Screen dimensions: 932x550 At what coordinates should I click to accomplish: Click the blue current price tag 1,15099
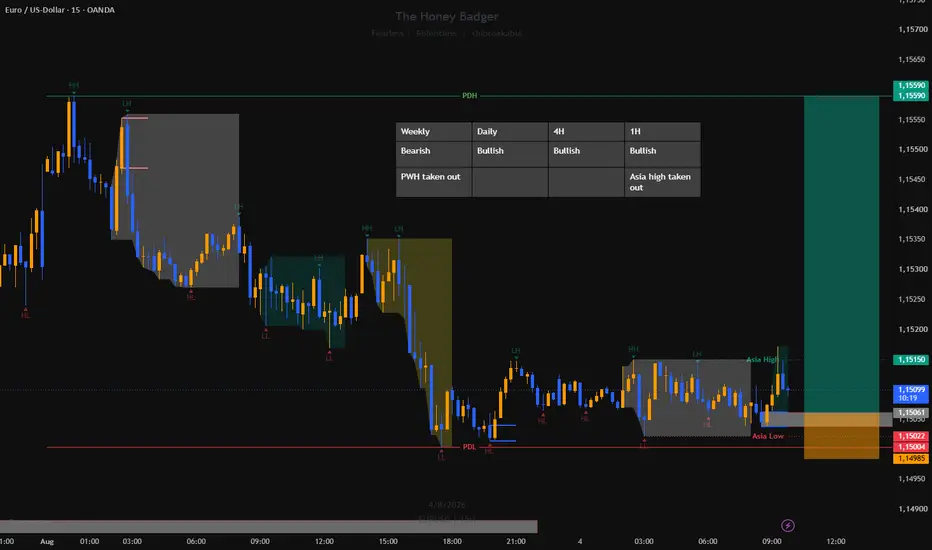[911, 394]
